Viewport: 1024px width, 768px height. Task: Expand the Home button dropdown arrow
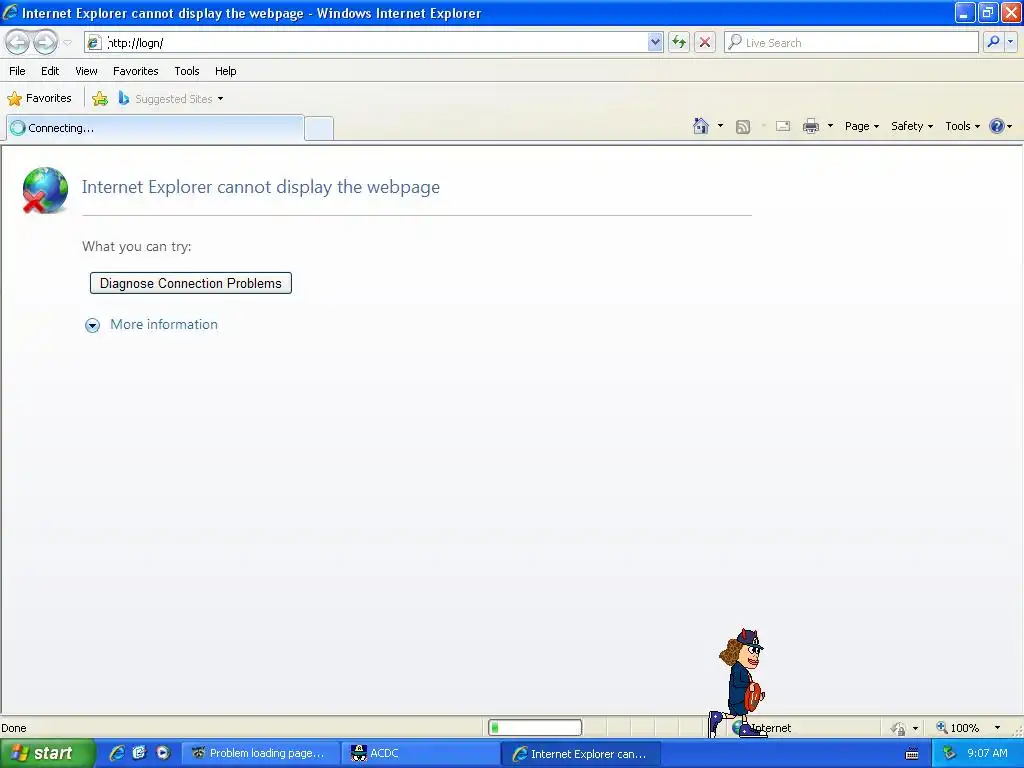(x=720, y=126)
